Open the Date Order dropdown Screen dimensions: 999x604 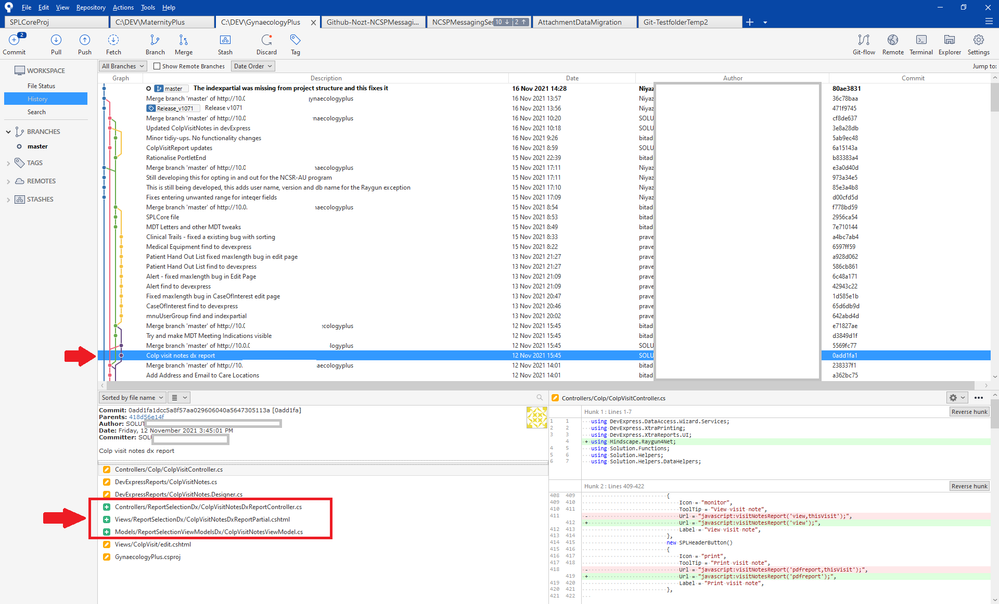[253, 66]
